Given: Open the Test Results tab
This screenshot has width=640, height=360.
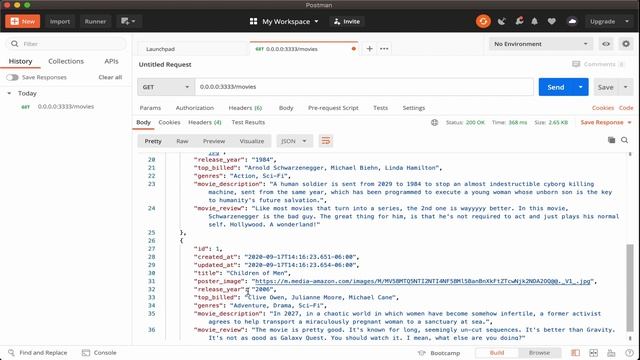Looking at the screenshot, I should pyautogui.click(x=248, y=122).
